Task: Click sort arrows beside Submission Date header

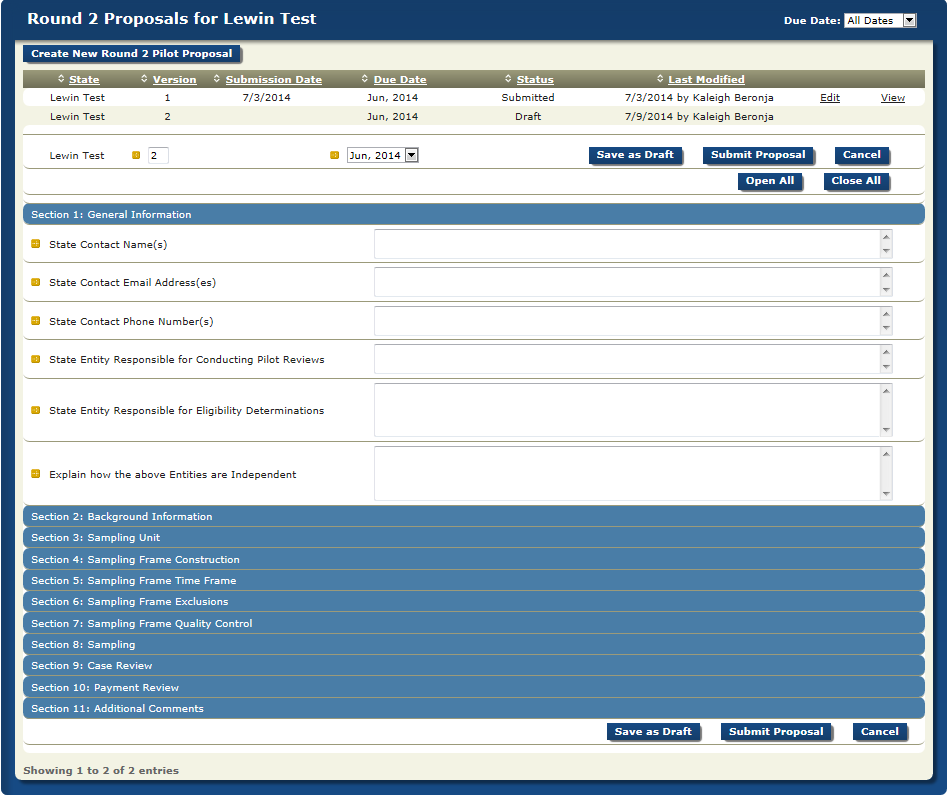Action: [x=217, y=79]
